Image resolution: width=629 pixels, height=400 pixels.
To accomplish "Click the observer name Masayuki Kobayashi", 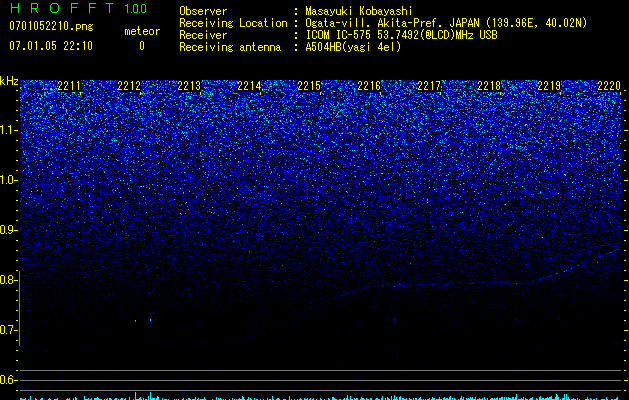I will [359, 11].
